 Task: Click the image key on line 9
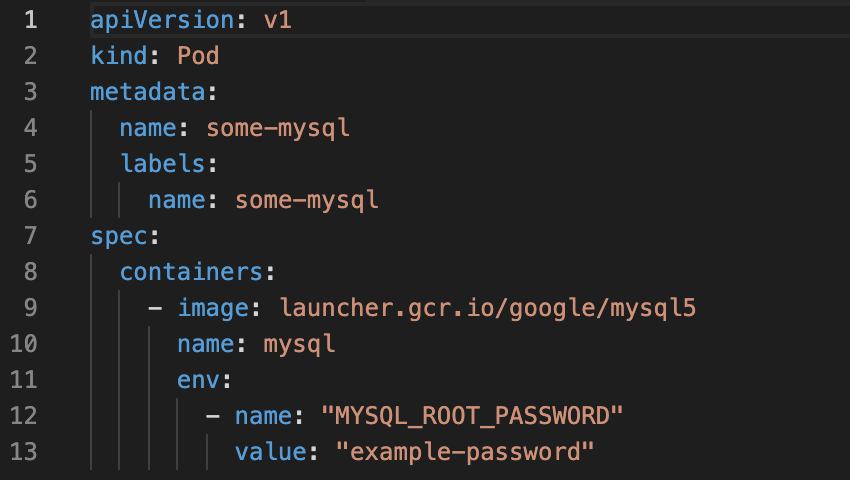(x=213, y=309)
